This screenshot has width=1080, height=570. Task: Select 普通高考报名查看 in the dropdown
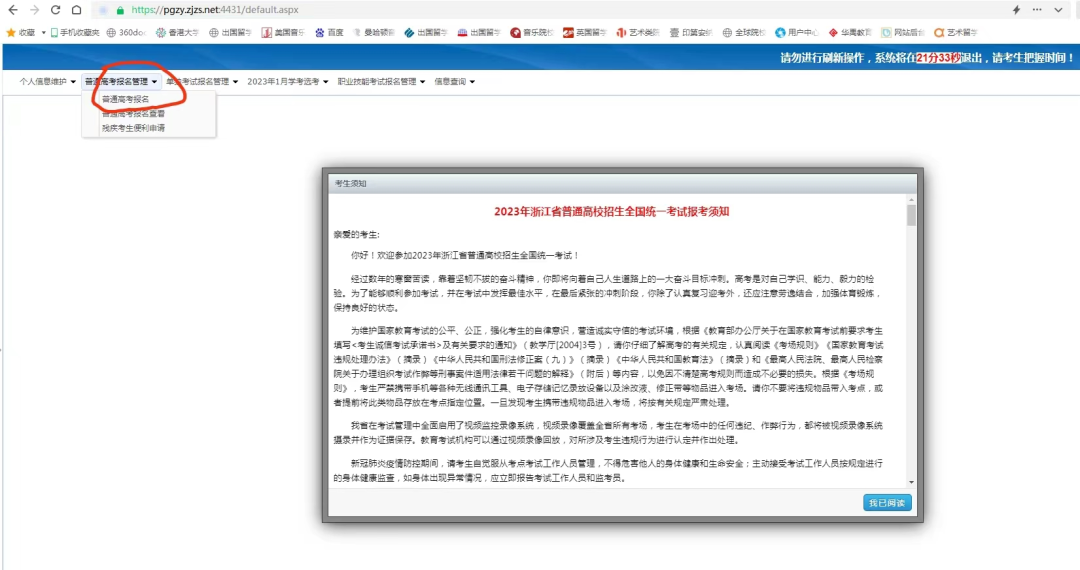point(134,114)
